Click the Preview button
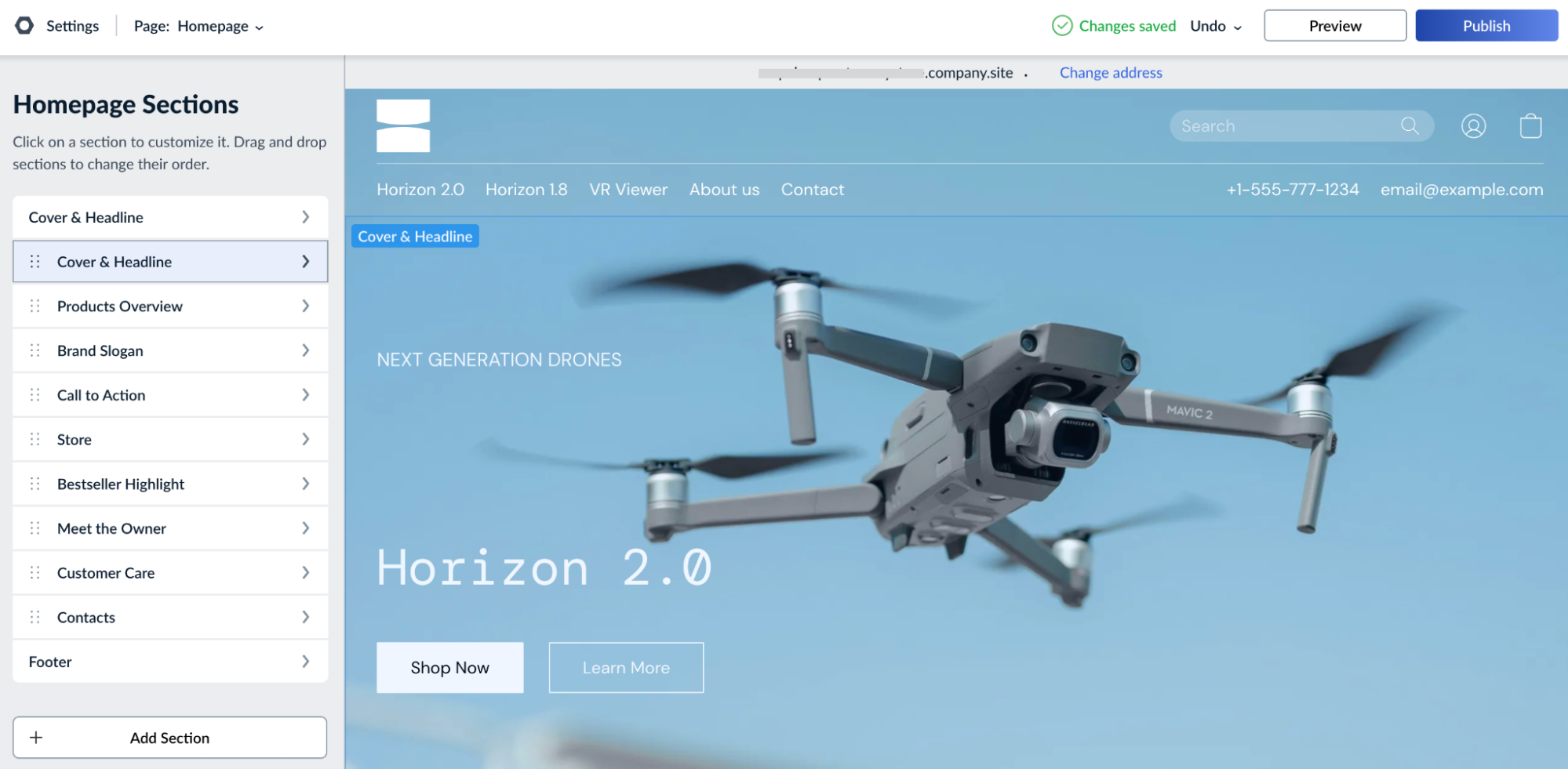This screenshot has height=769, width=1568. (1335, 26)
